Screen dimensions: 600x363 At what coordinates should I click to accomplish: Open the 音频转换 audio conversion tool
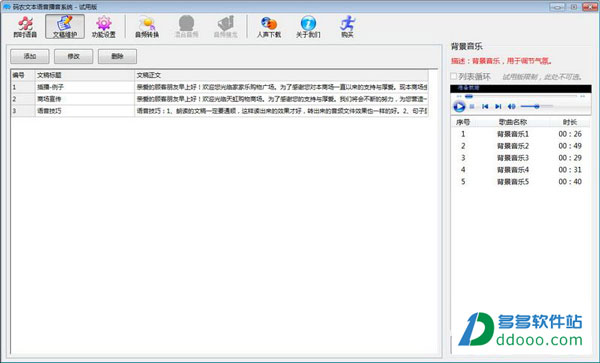click(147, 27)
